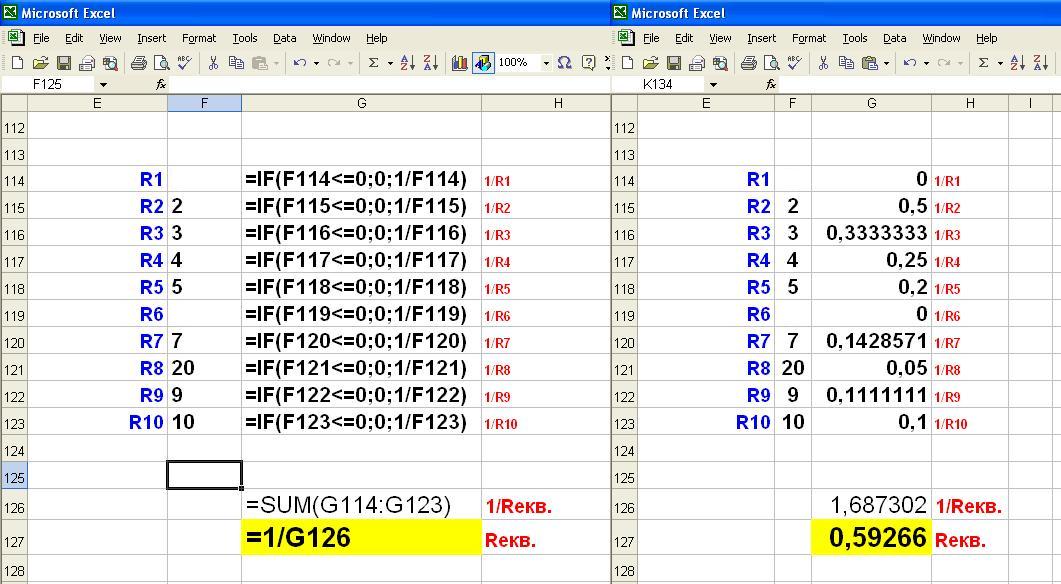Print Preview icon in right window
This screenshot has height=584, width=1061.
click(x=771, y=63)
